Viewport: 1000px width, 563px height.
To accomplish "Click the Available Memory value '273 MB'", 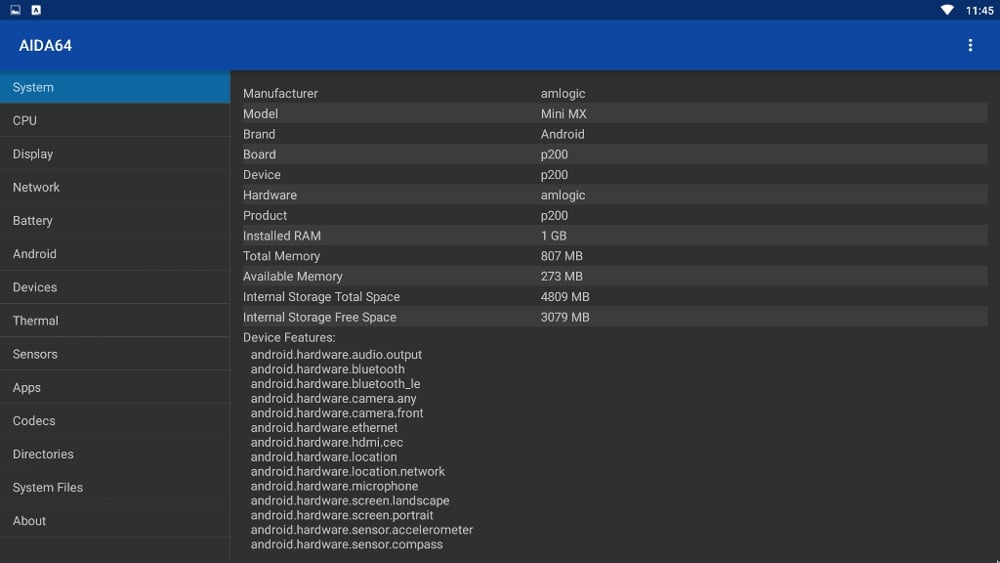I will point(561,276).
